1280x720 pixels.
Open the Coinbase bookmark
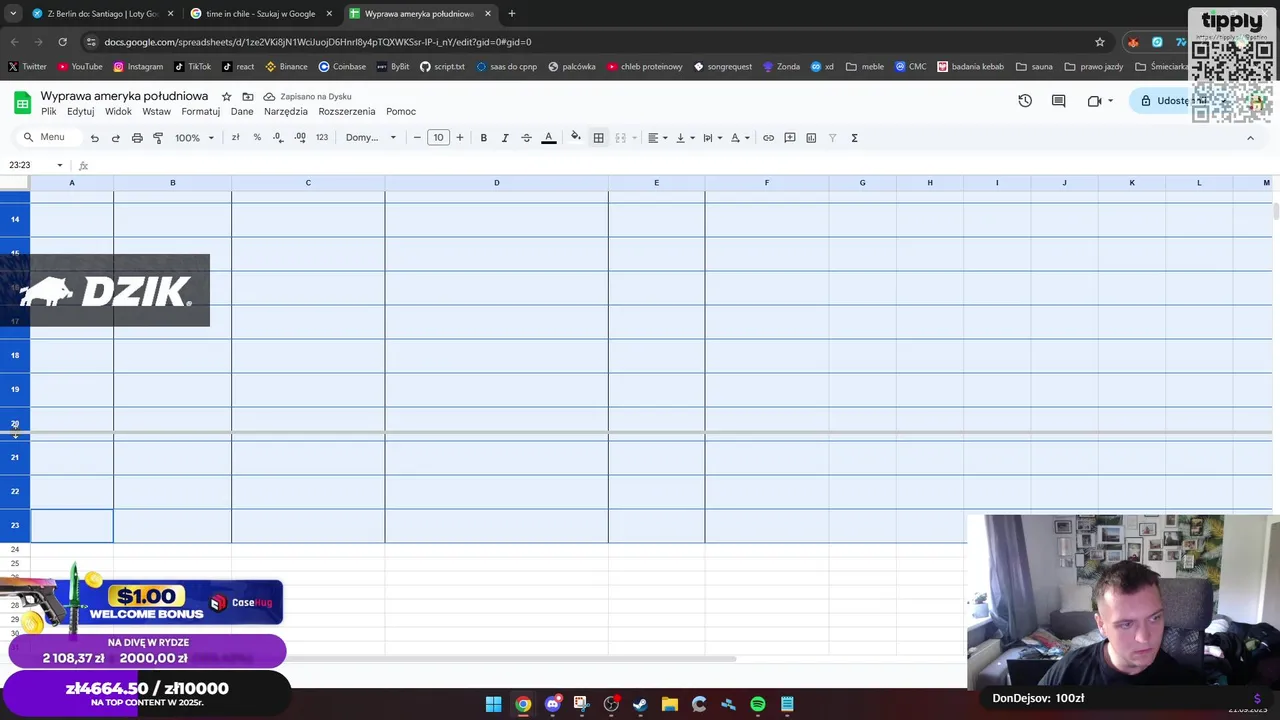click(x=342, y=67)
